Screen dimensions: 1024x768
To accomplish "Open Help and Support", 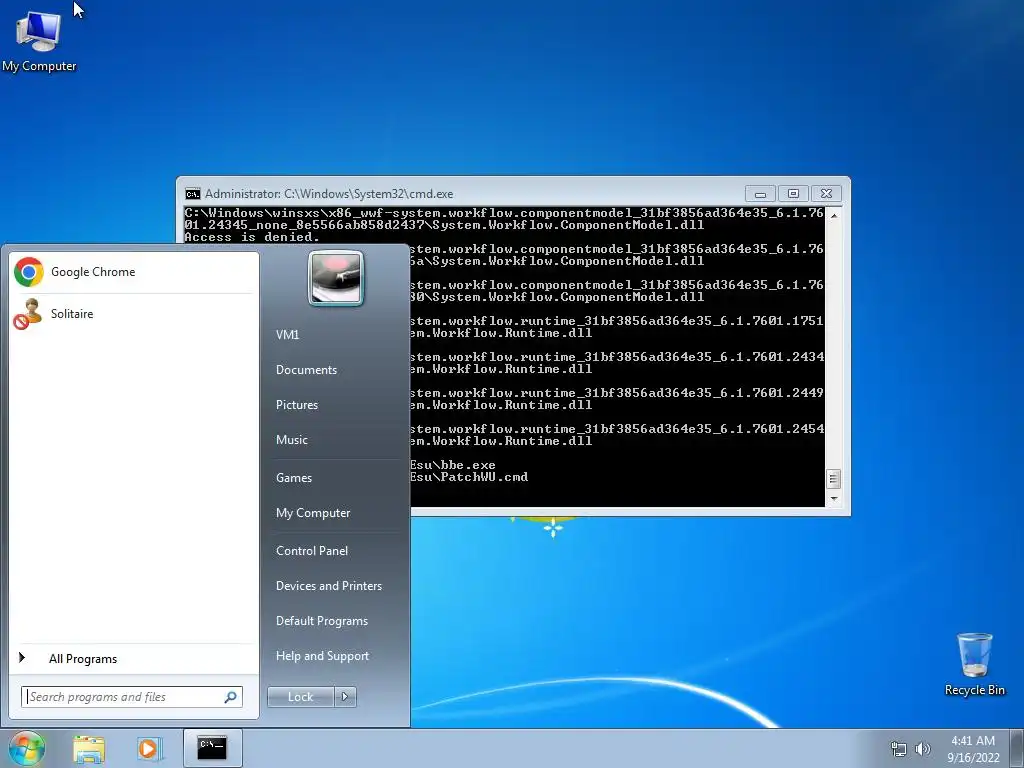I will point(322,656).
